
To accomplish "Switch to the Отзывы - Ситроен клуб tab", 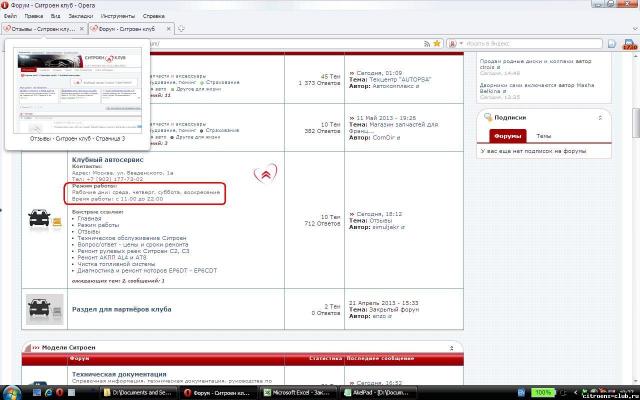I will pyautogui.click(x=41, y=29).
